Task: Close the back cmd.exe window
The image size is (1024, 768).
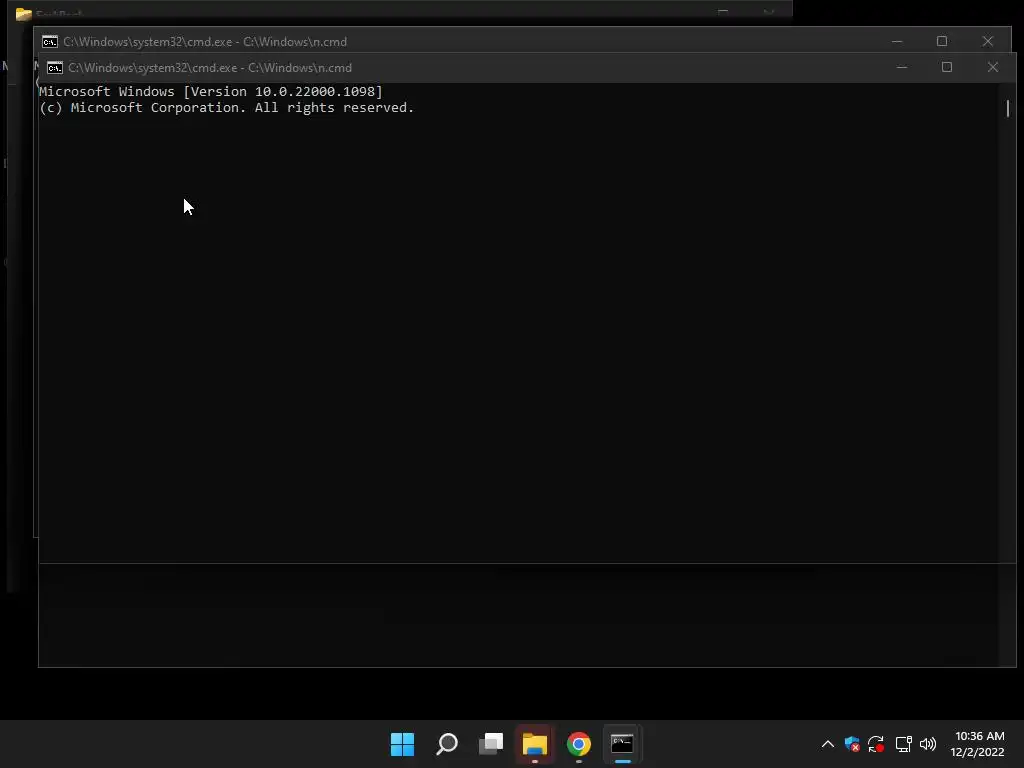Action: [x=987, y=41]
